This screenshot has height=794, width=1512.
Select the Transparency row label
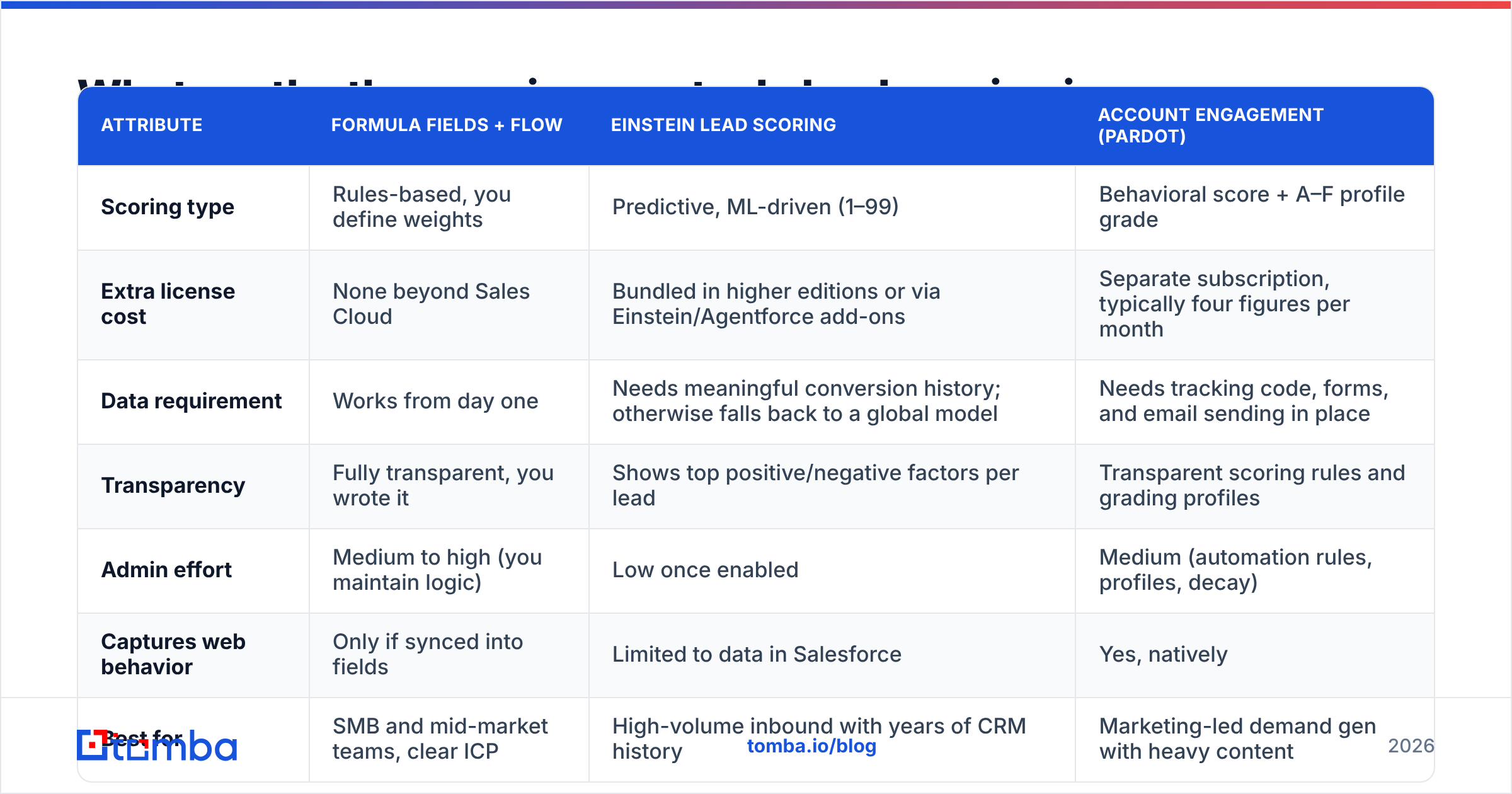(x=173, y=485)
